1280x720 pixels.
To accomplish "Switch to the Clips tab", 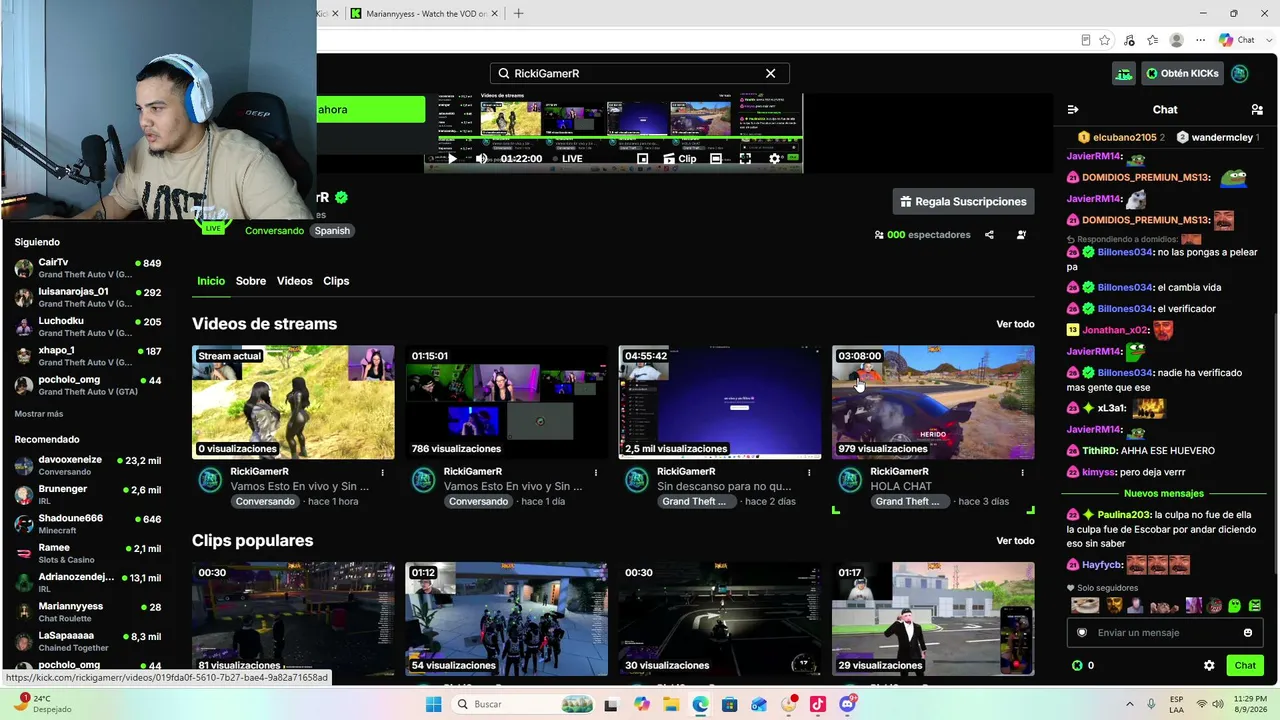I will coord(336,281).
